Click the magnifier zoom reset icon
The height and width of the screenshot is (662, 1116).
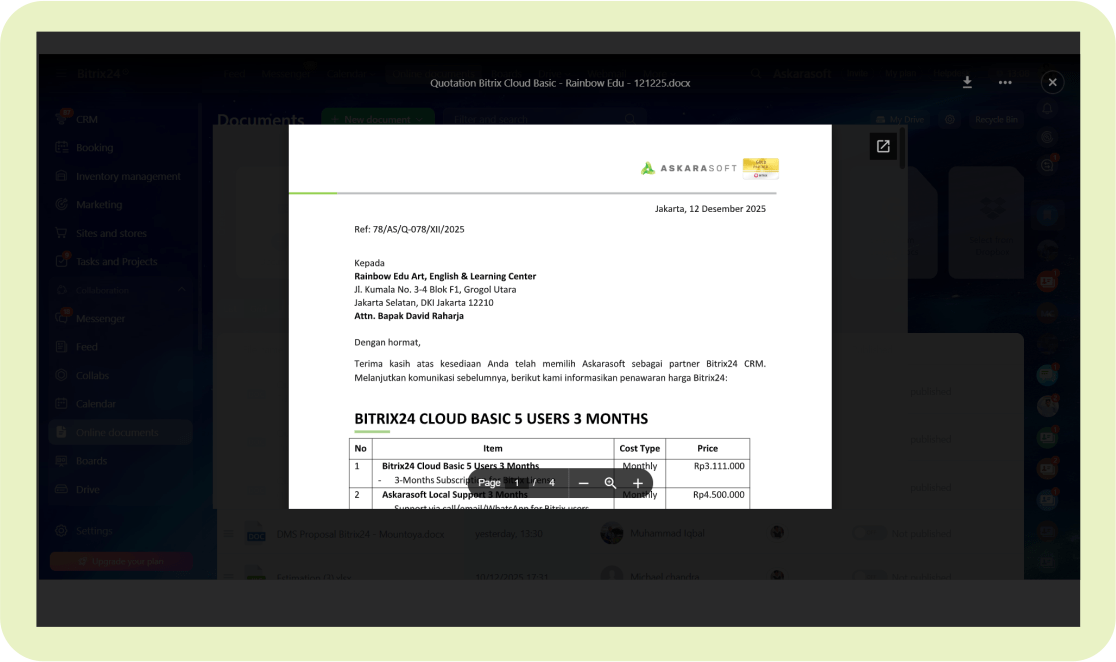(610, 483)
